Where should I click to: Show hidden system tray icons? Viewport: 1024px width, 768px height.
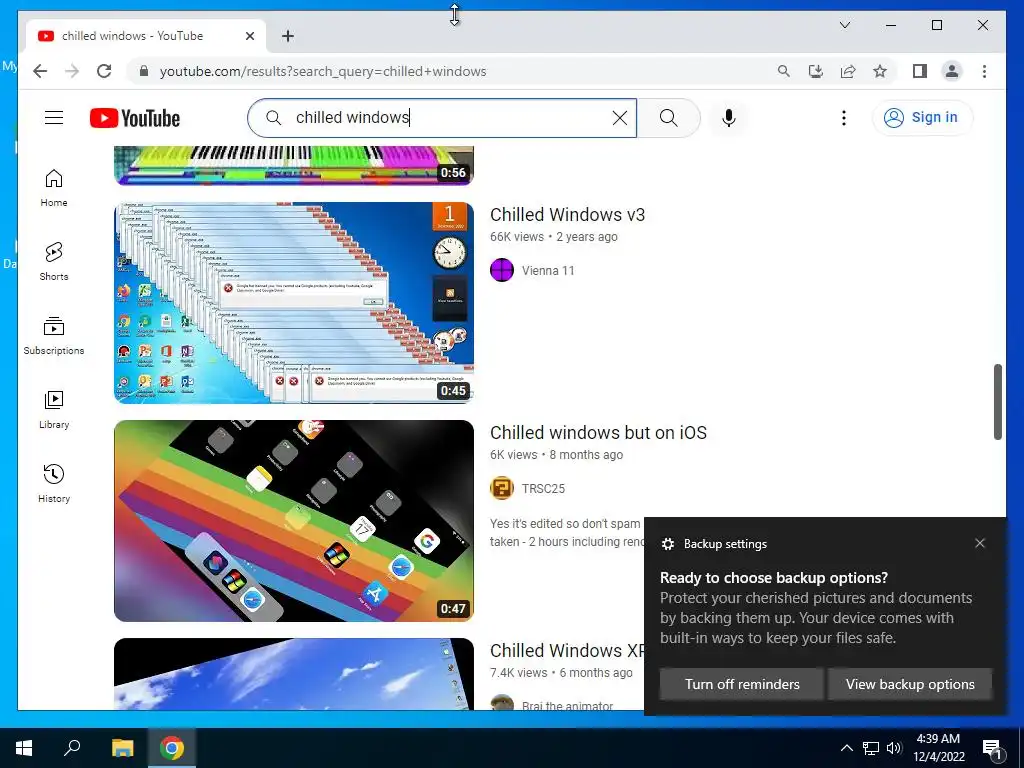click(846, 748)
